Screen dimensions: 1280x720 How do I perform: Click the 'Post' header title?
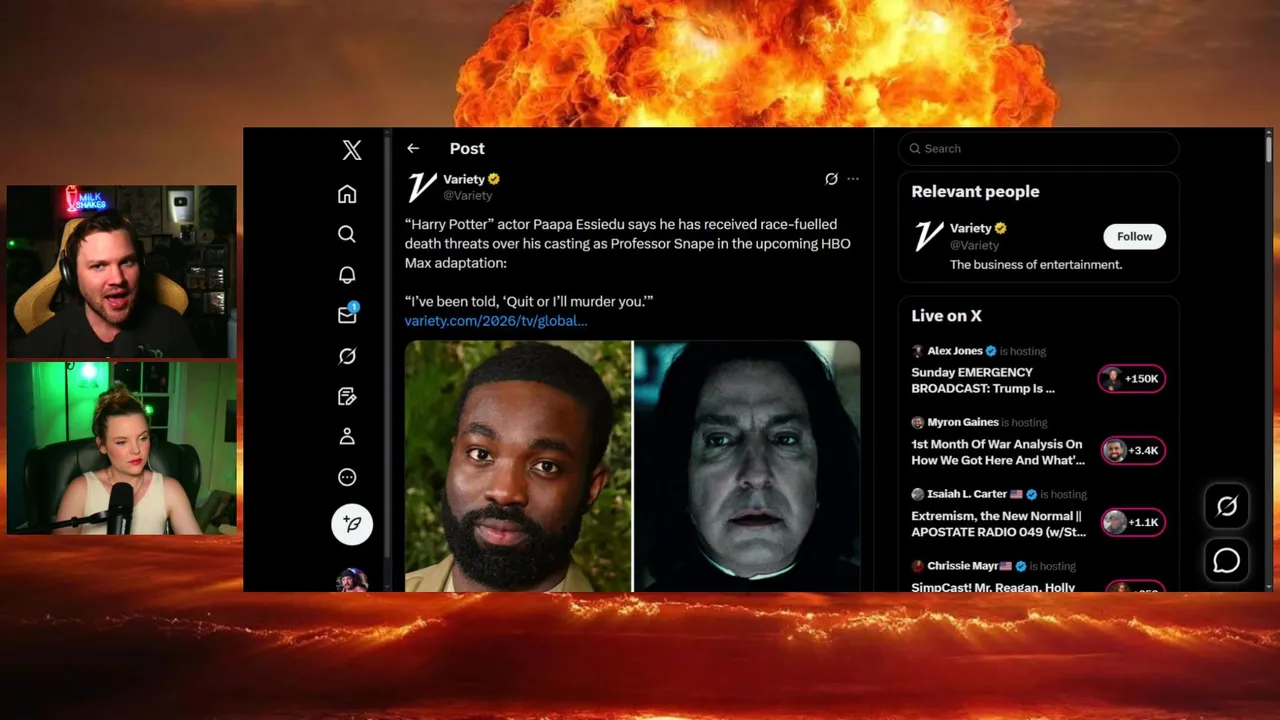click(467, 148)
